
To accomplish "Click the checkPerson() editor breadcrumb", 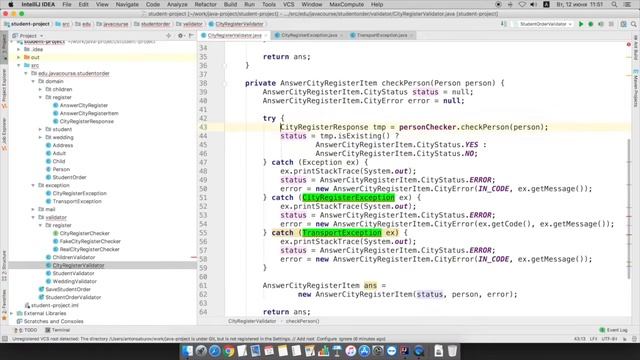I will [x=302, y=321].
